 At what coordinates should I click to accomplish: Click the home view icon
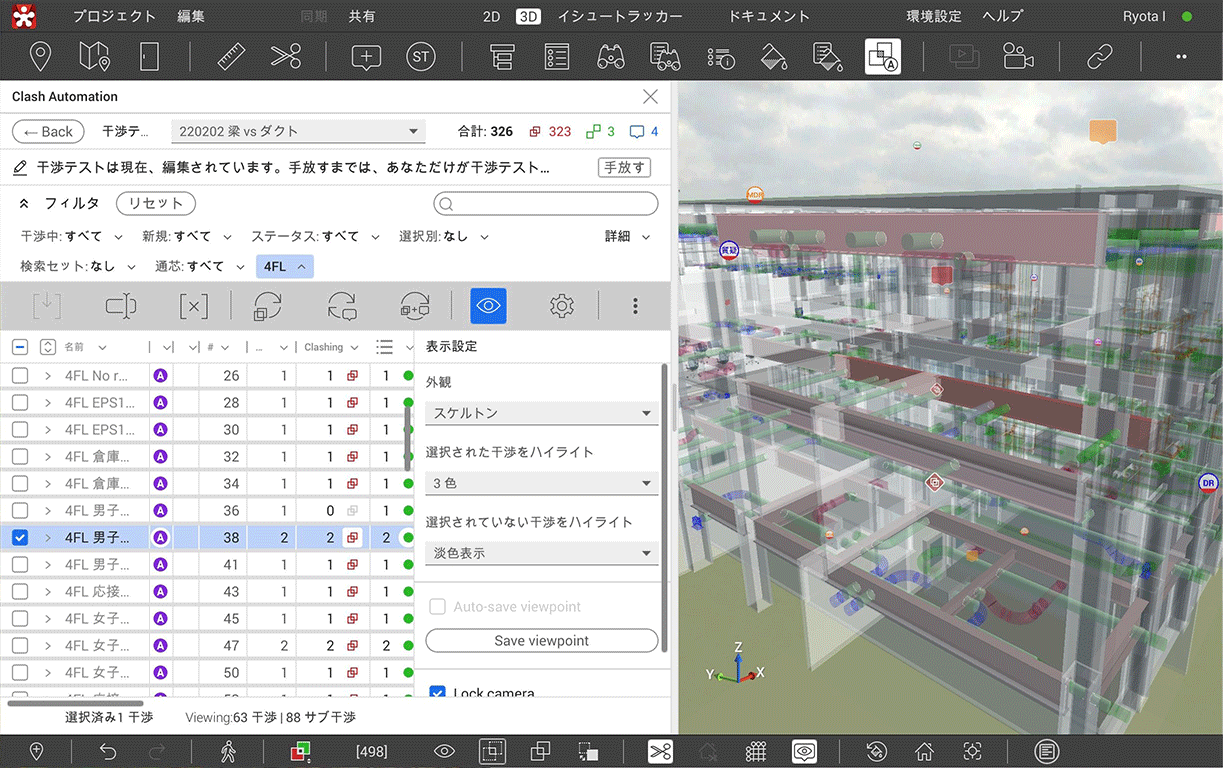tap(925, 751)
